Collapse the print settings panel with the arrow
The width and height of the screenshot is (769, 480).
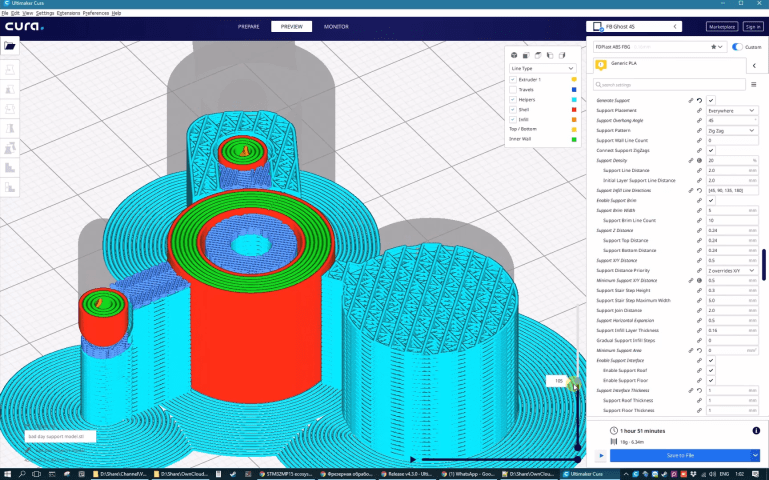(752, 65)
